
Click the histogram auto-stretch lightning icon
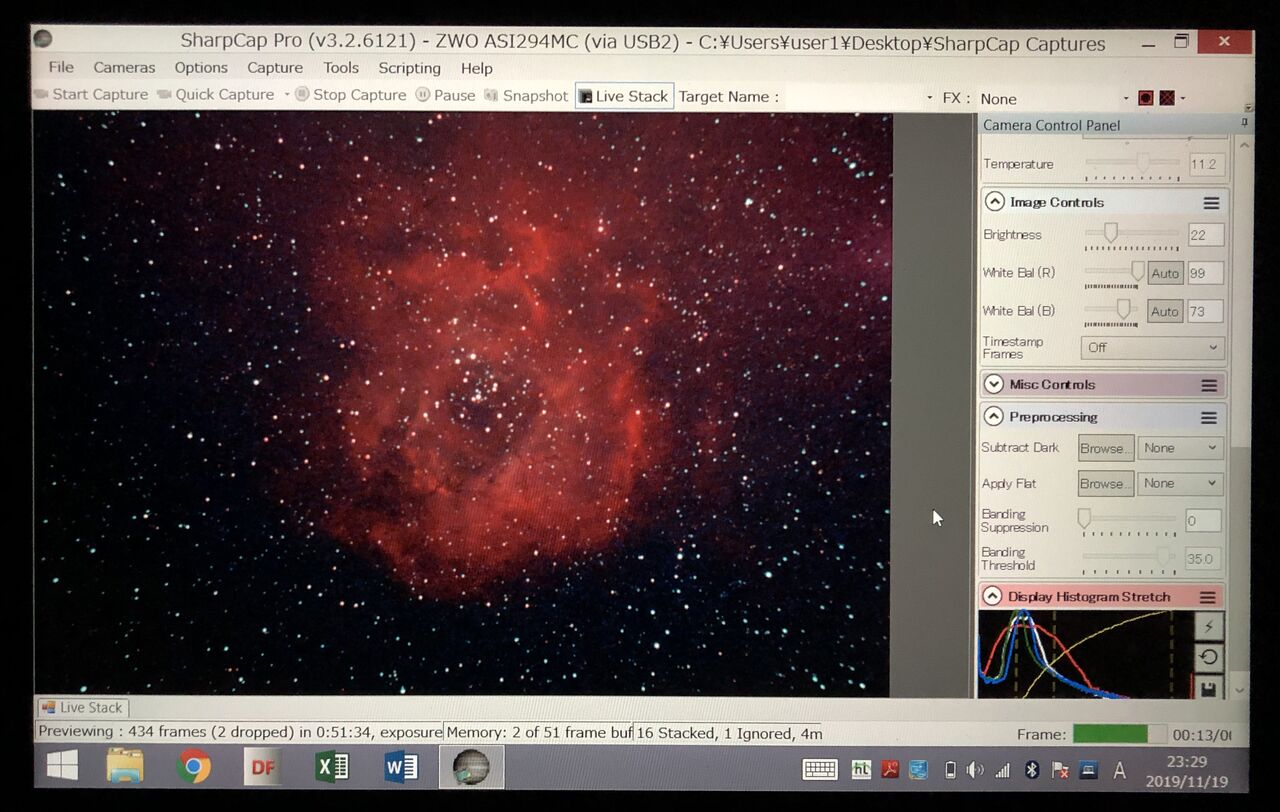(1209, 627)
